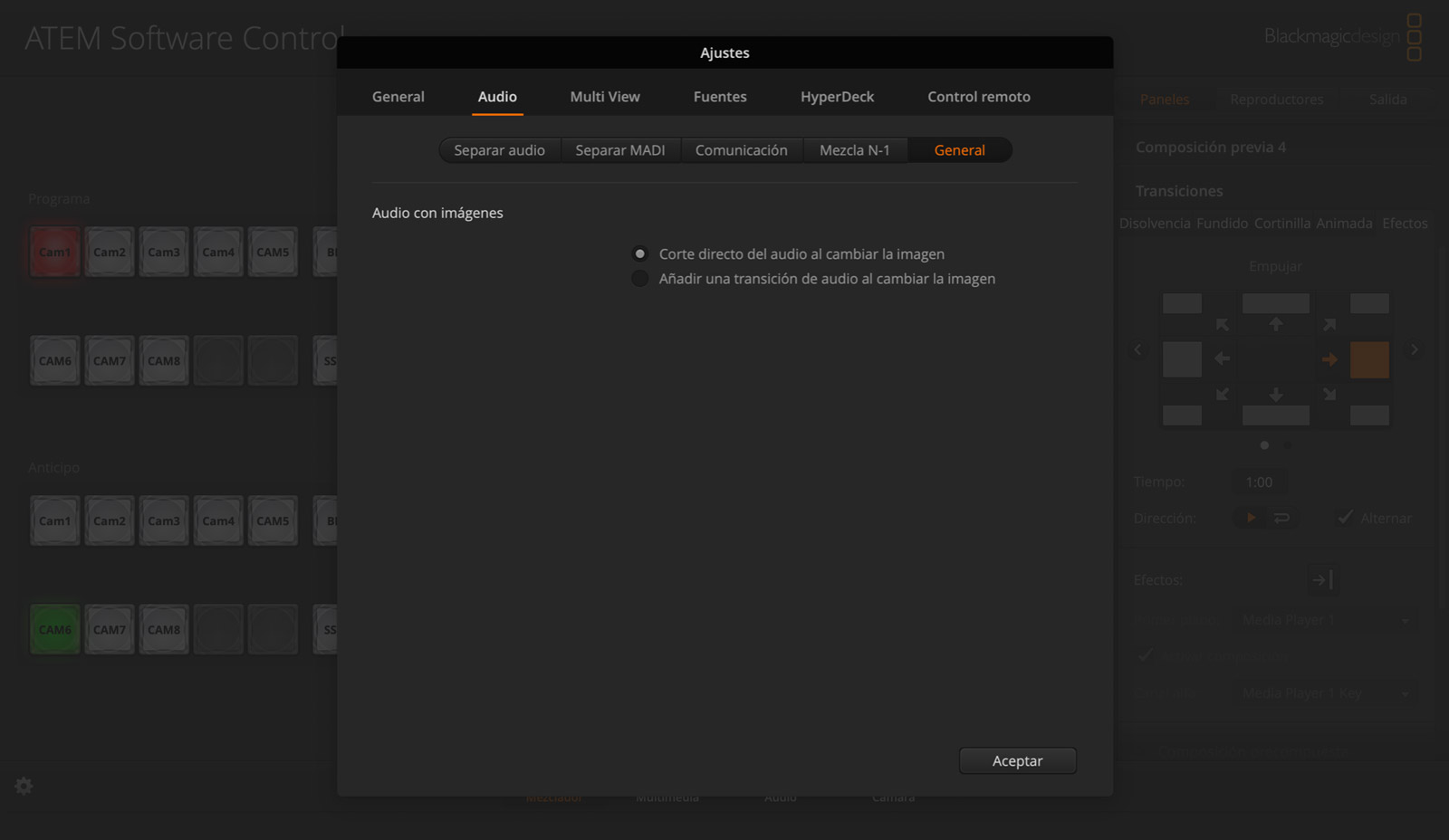Click the Efectos arrow-to-bar icon

pyautogui.click(x=1321, y=579)
